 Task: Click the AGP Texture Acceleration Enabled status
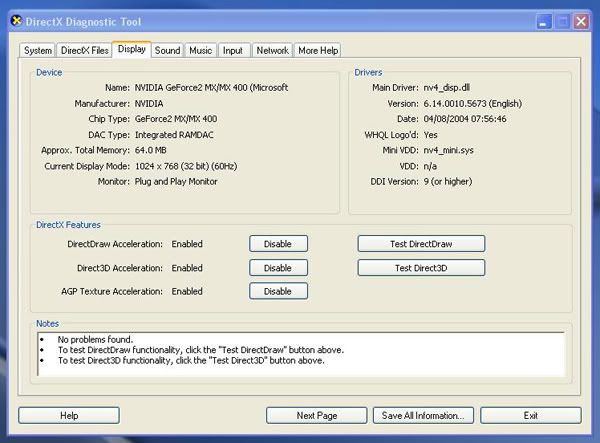click(x=187, y=292)
